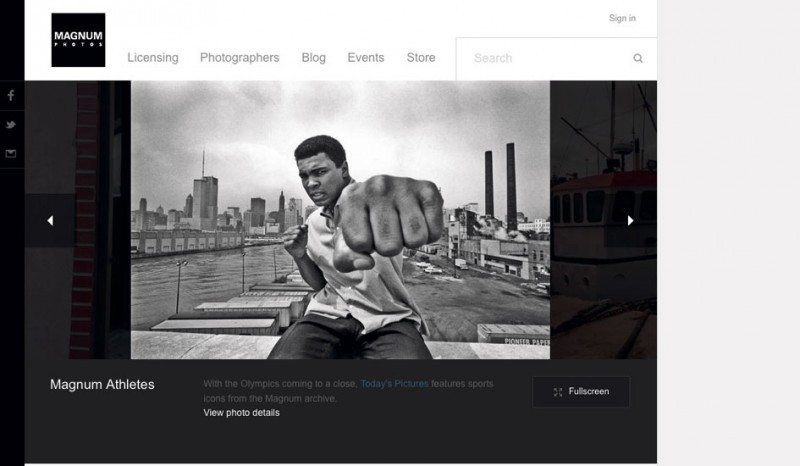Advance to next slide with the right arrow
The image size is (800, 466).
pyautogui.click(x=630, y=221)
